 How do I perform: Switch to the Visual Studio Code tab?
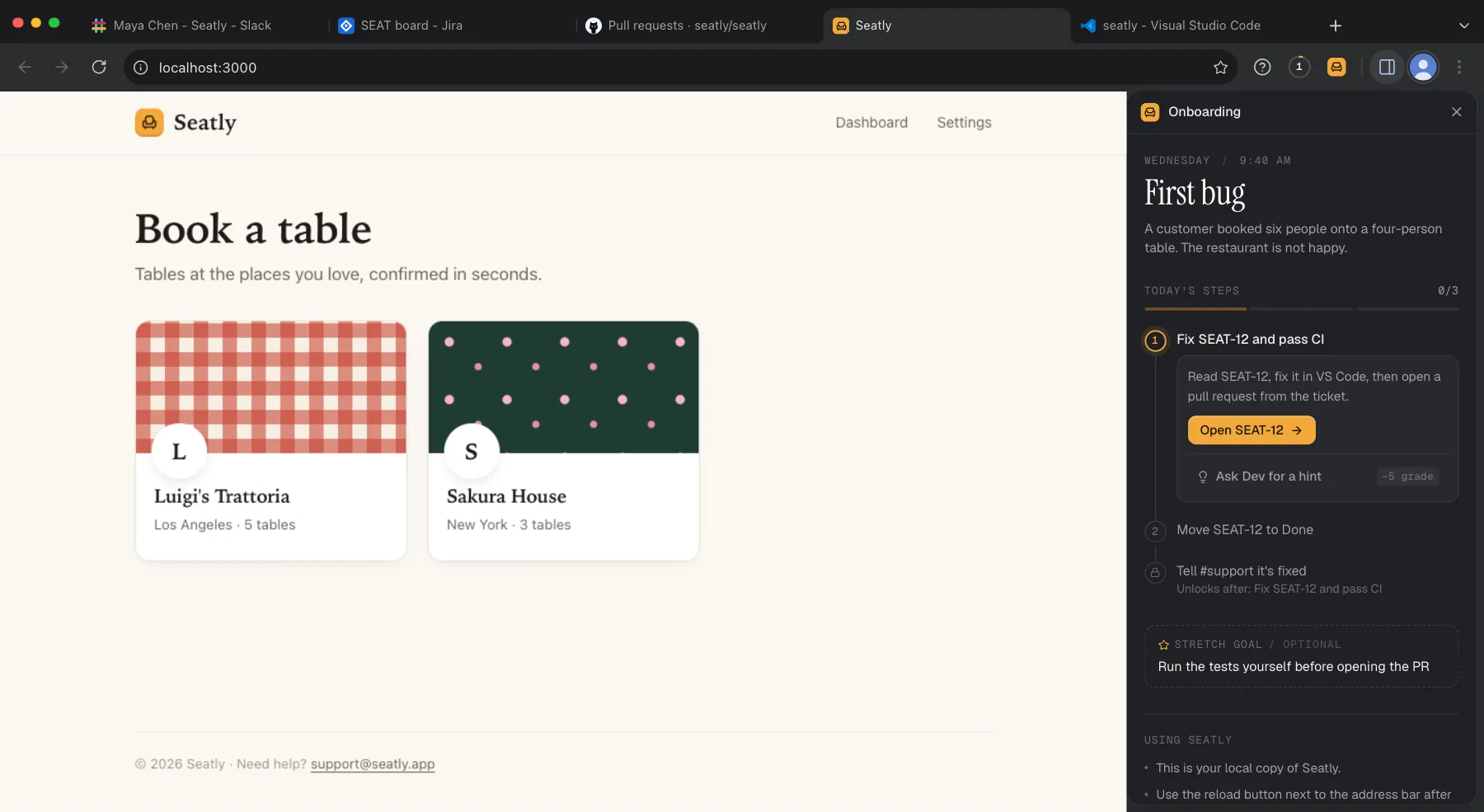coord(1171,26)
